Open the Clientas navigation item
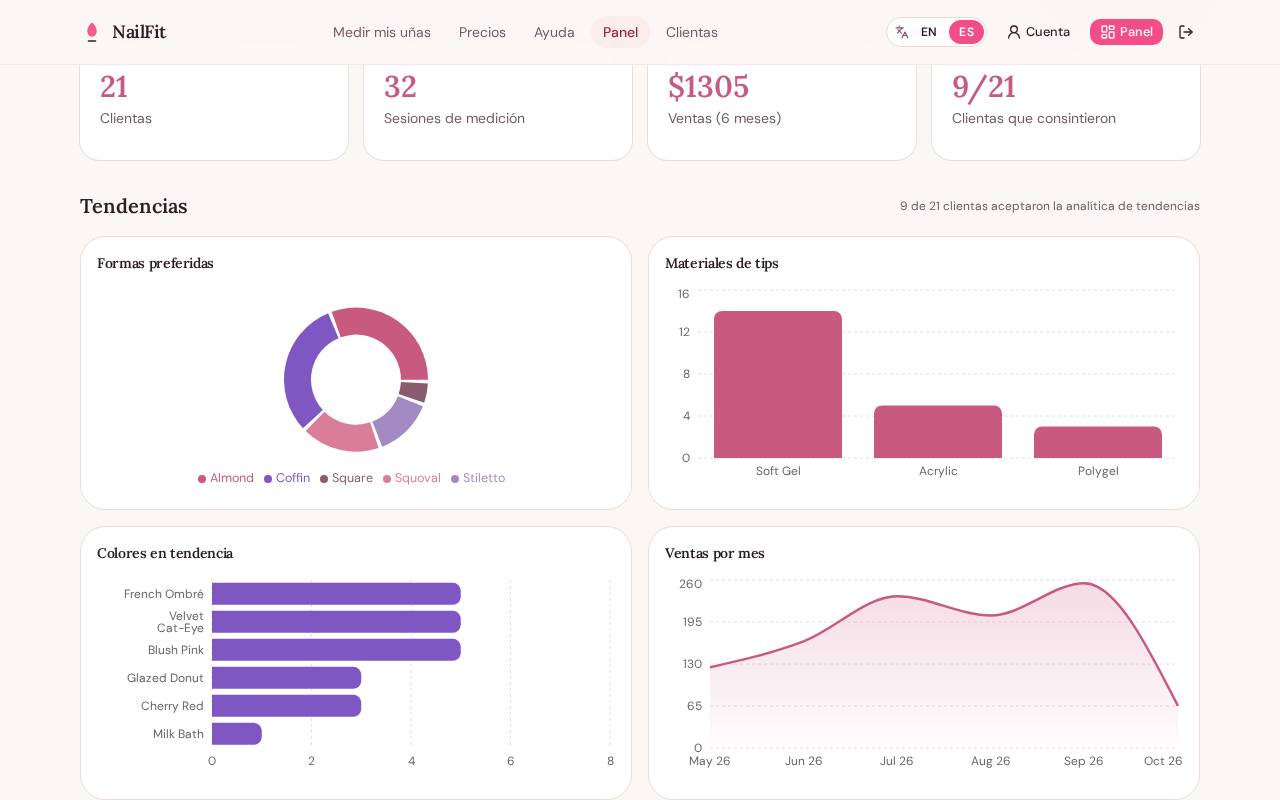Viewport: 1280px width, 800px height. click(692, 32)
